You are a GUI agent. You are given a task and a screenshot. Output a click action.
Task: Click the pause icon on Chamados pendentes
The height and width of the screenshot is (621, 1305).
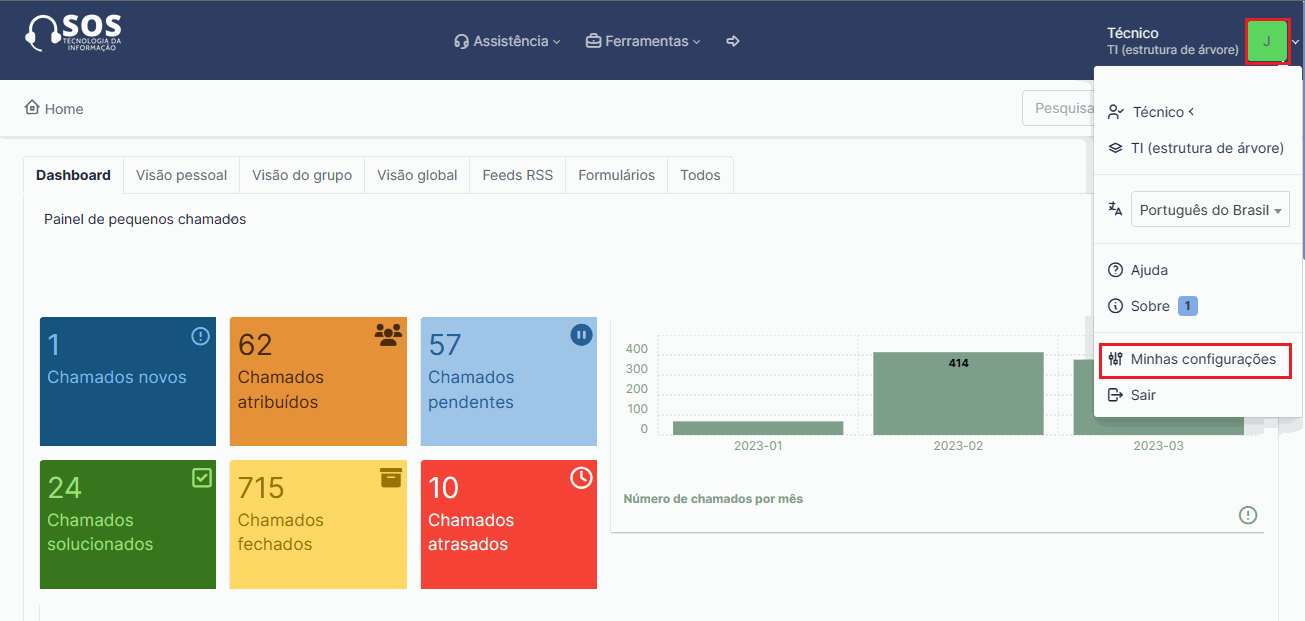pyautogui.click(x=581, y=335)
